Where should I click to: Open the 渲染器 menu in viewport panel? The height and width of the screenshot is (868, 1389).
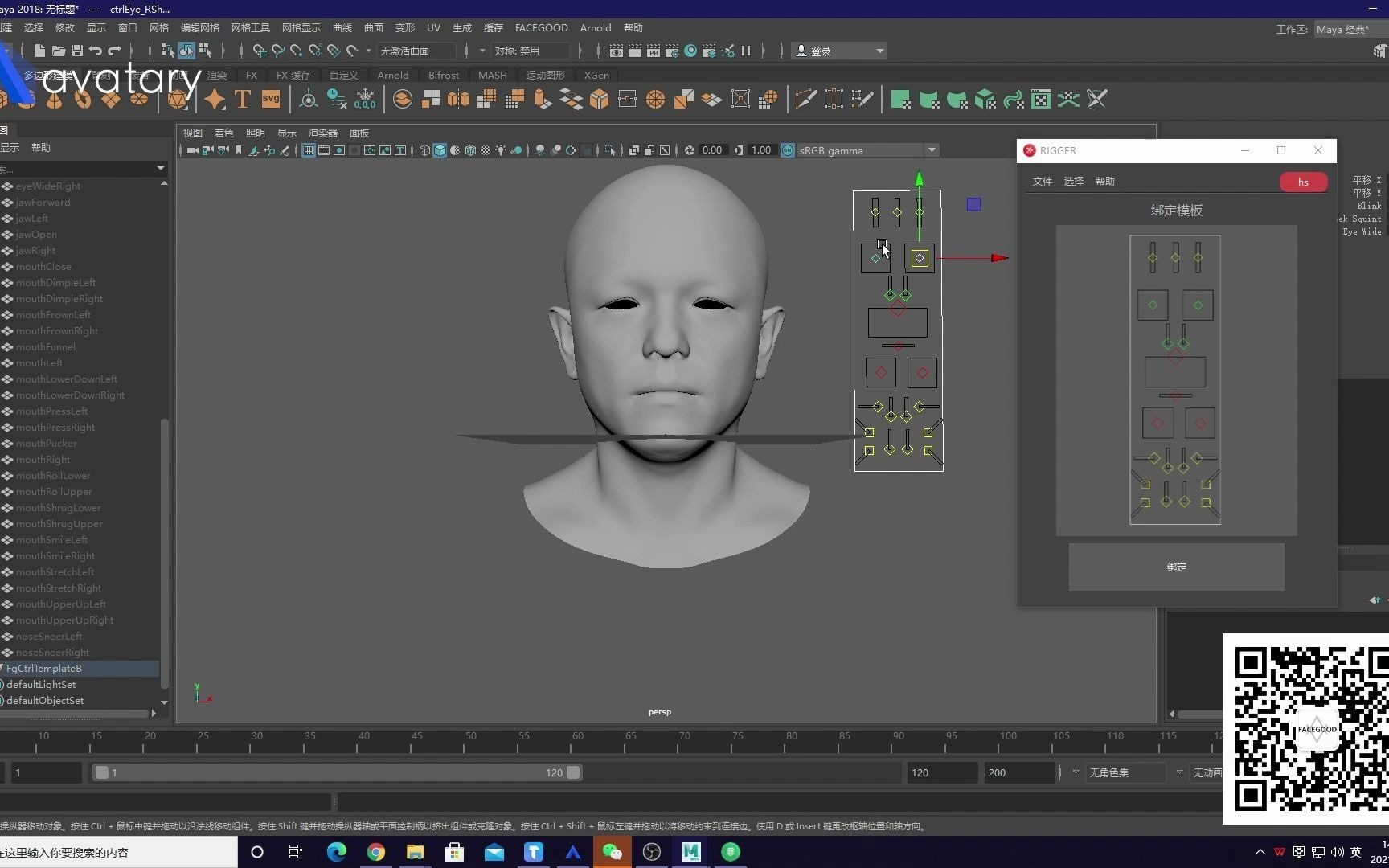point(323,133)
